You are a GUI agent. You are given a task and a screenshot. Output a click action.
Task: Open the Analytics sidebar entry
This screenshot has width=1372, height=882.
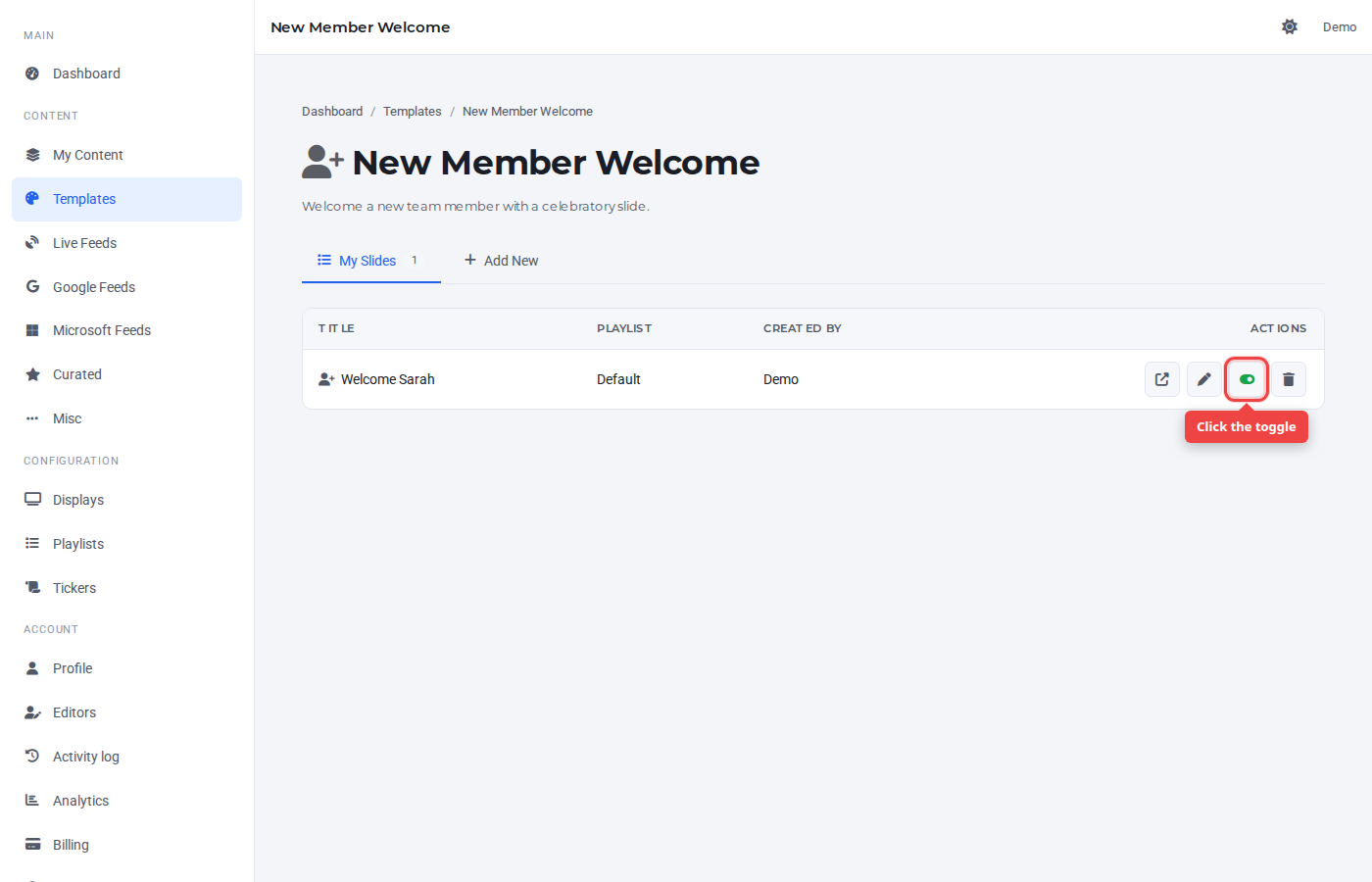(126, 801)
